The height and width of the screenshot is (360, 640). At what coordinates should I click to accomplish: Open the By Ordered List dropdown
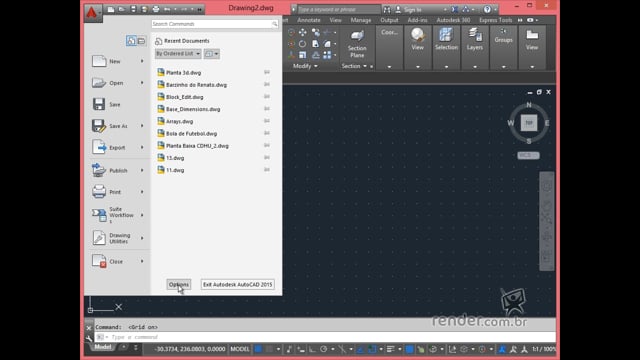pos(178,53)
